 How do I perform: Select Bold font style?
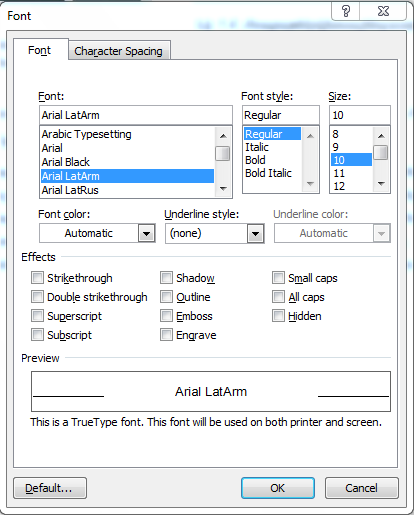(x=272, y=160)
